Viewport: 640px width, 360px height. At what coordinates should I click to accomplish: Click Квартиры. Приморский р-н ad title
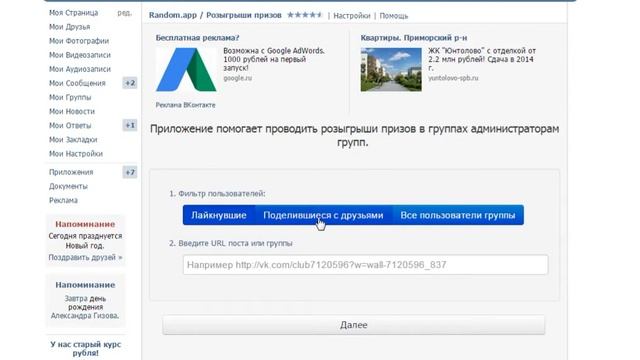414,38
